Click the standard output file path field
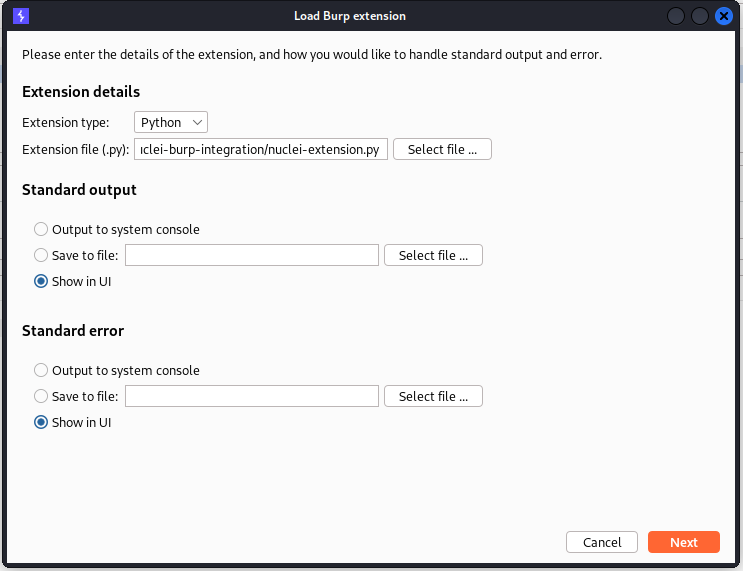This screenshot has height=571, width=743. point(252,256)
